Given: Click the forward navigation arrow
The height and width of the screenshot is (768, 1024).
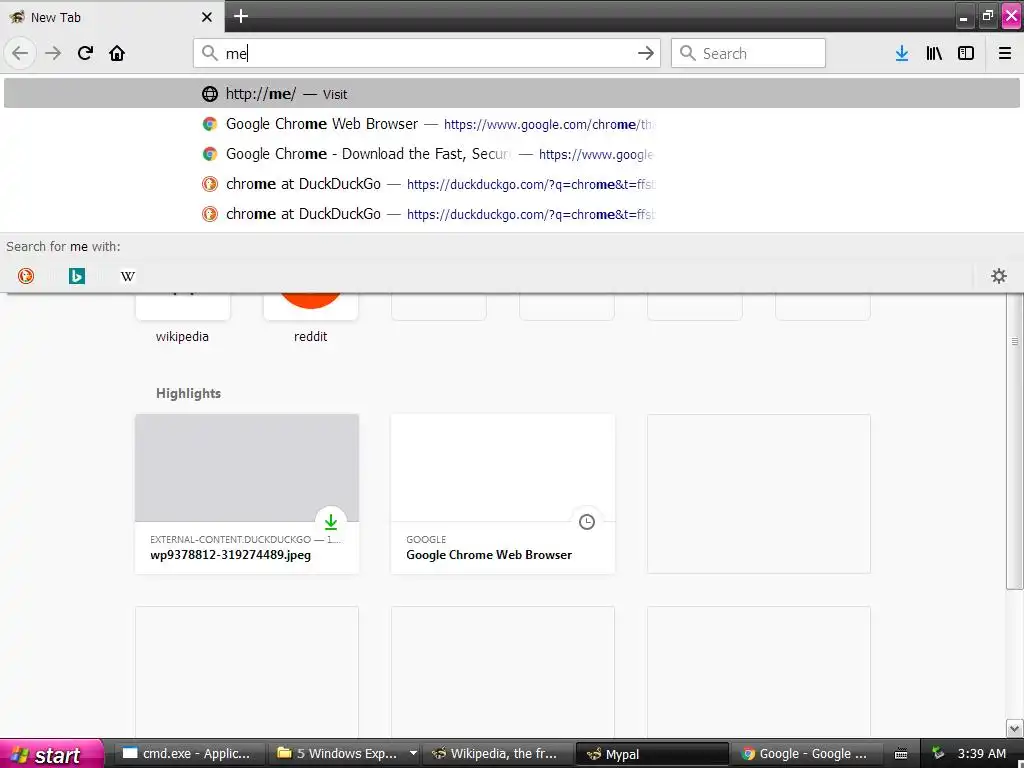Looking at the screenshot, I should [53, 53].
